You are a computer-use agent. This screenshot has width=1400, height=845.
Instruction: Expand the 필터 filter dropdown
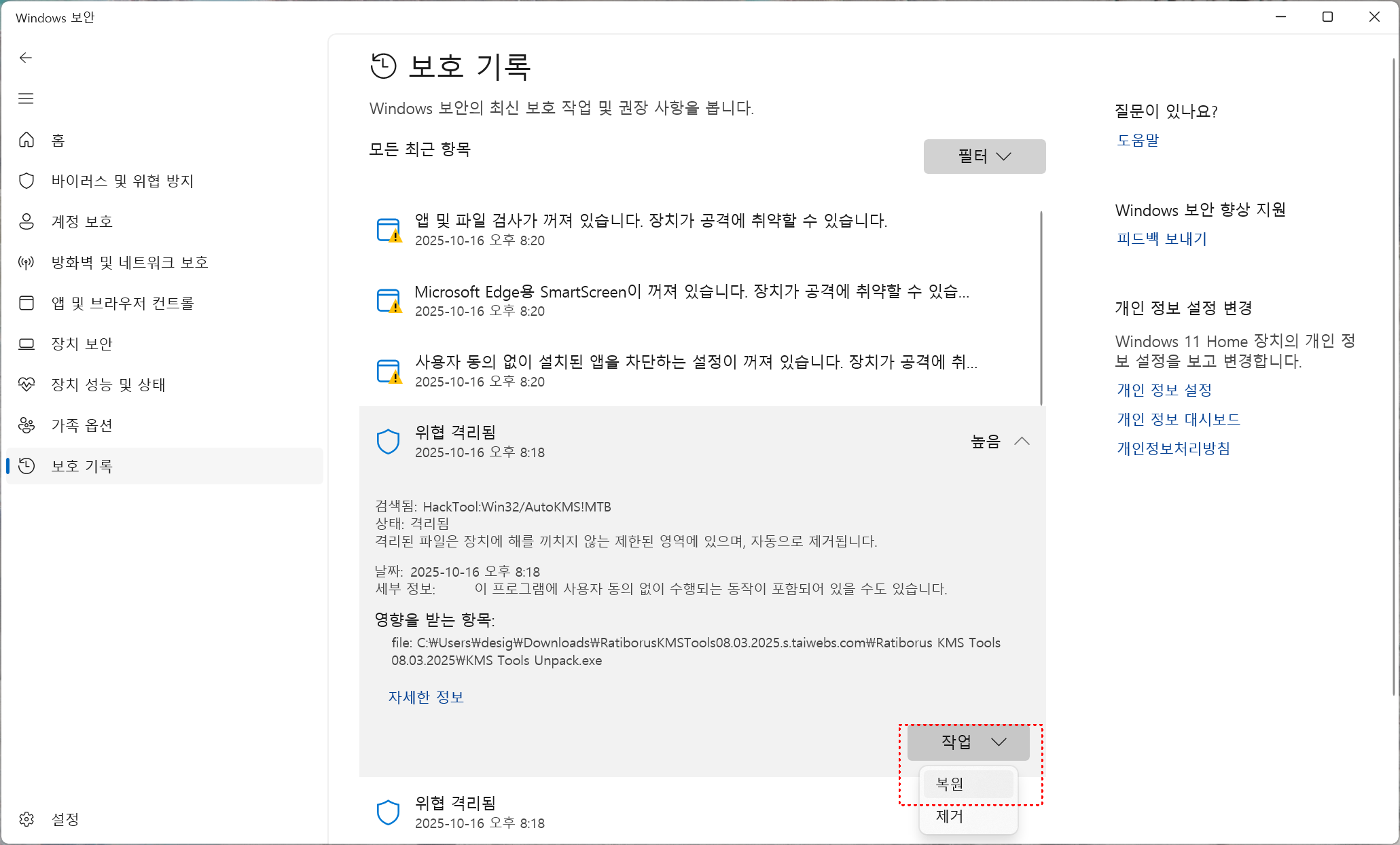[984, 156]
